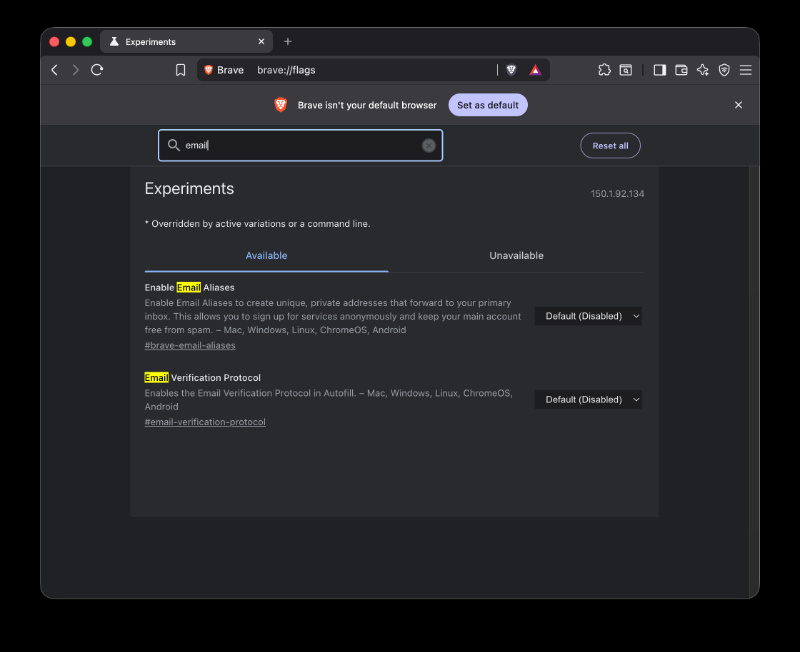Image resolution: width=800 pixels, height=652 pixels.
Task: Click the Brave Shields lion icon
Action: 511,70
